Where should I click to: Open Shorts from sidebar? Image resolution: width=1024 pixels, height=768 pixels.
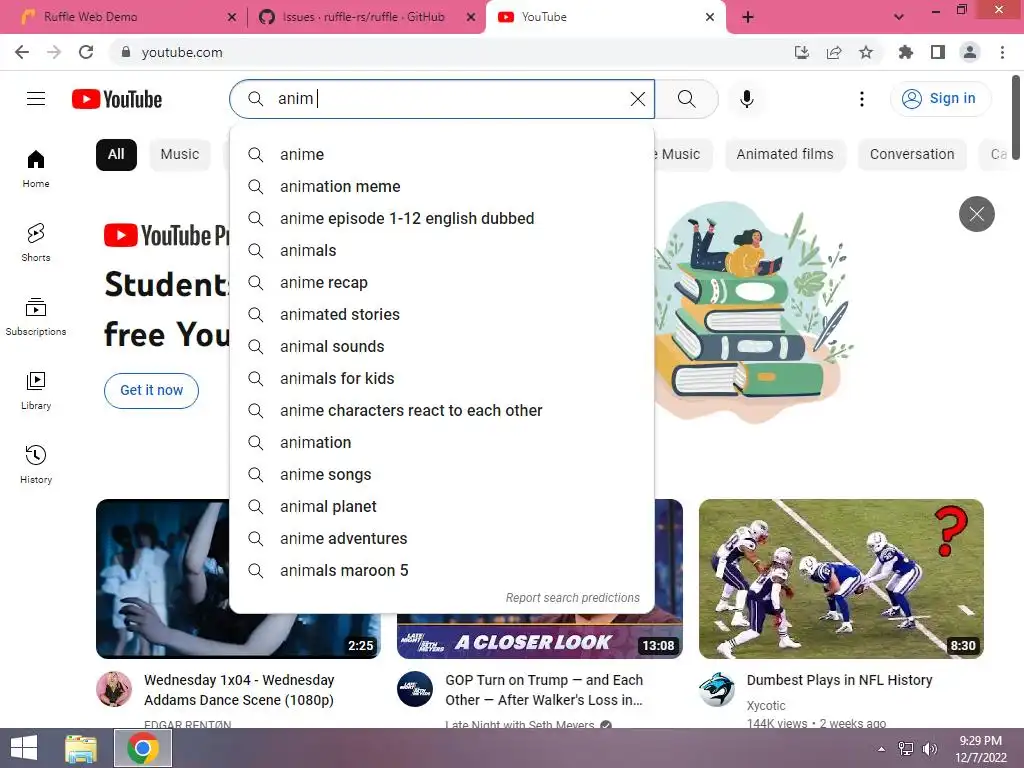36,242
